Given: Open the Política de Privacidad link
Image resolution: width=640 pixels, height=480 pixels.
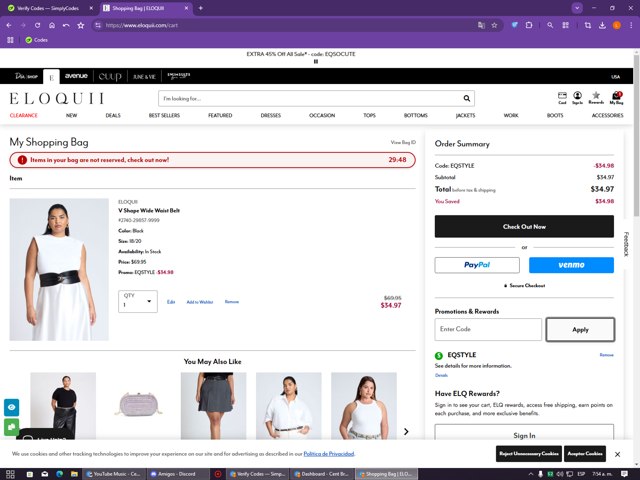Looking at the screenshot, I should pyautogui.click(x=329, y=454).
